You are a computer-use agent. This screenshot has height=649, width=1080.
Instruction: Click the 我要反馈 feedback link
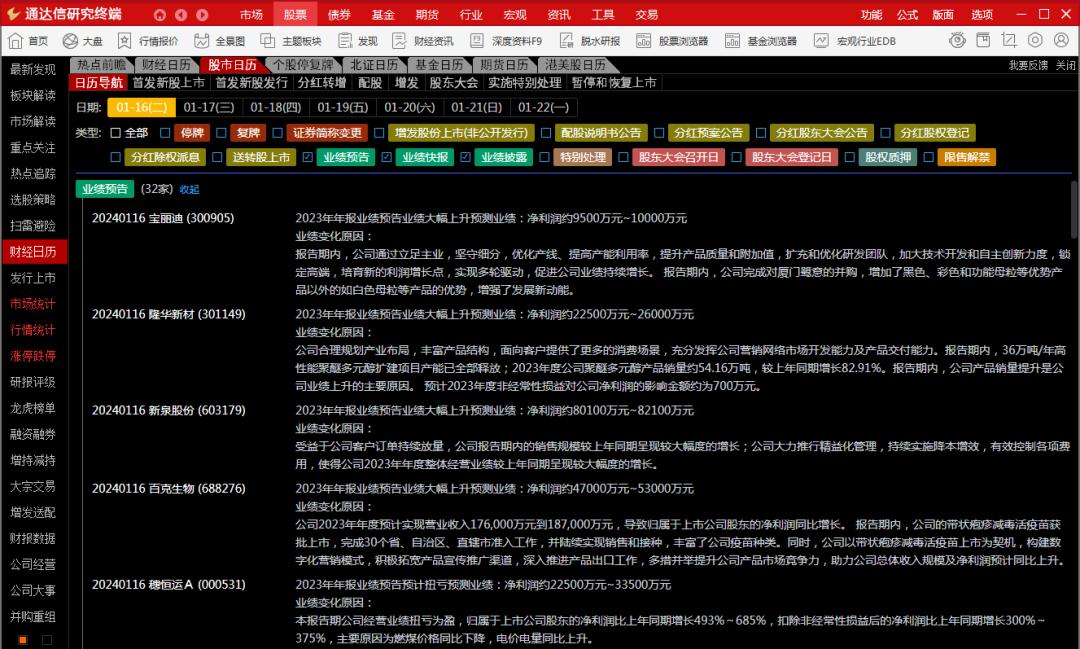(x=1028, y=65)
